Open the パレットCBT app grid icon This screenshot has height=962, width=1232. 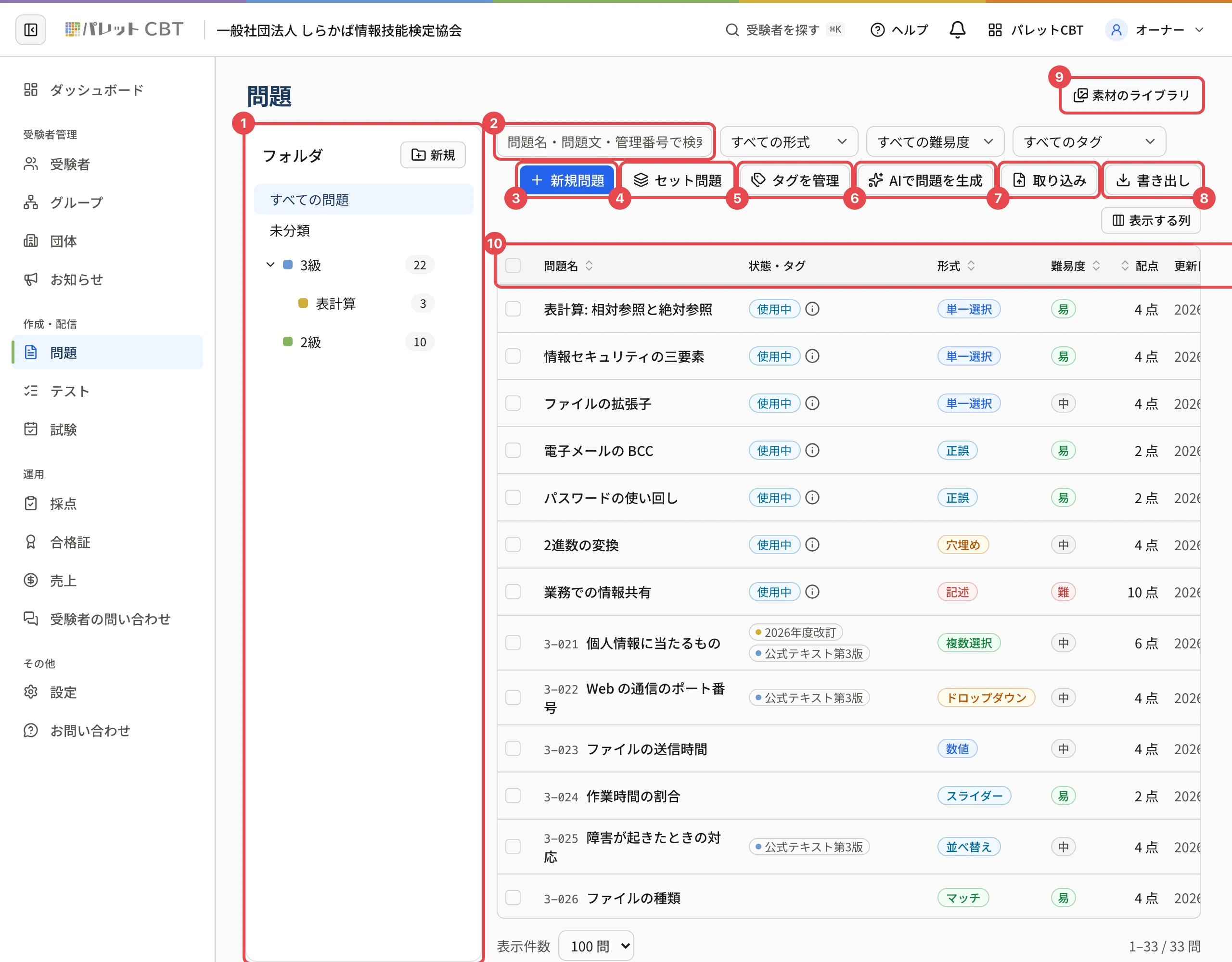click(x=995, y=30)
